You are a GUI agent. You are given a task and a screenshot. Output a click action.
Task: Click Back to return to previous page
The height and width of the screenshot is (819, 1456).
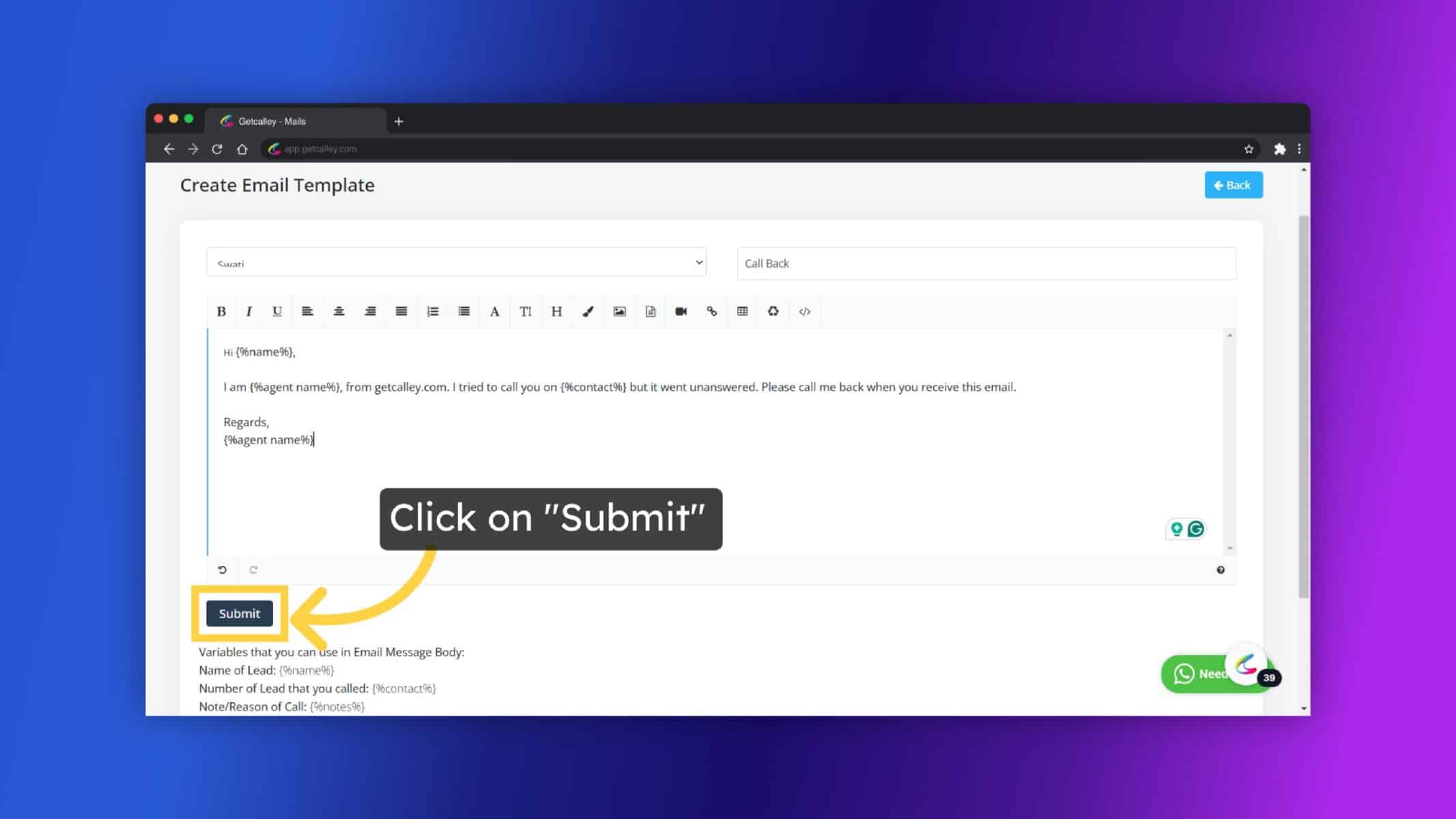click(x=1233, y=185)
